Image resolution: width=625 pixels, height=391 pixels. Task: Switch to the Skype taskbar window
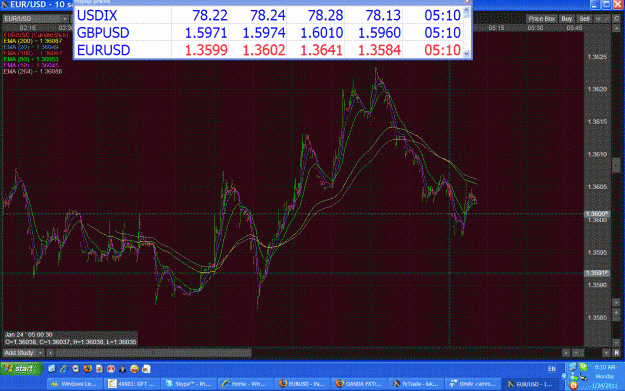coord(189,384)
